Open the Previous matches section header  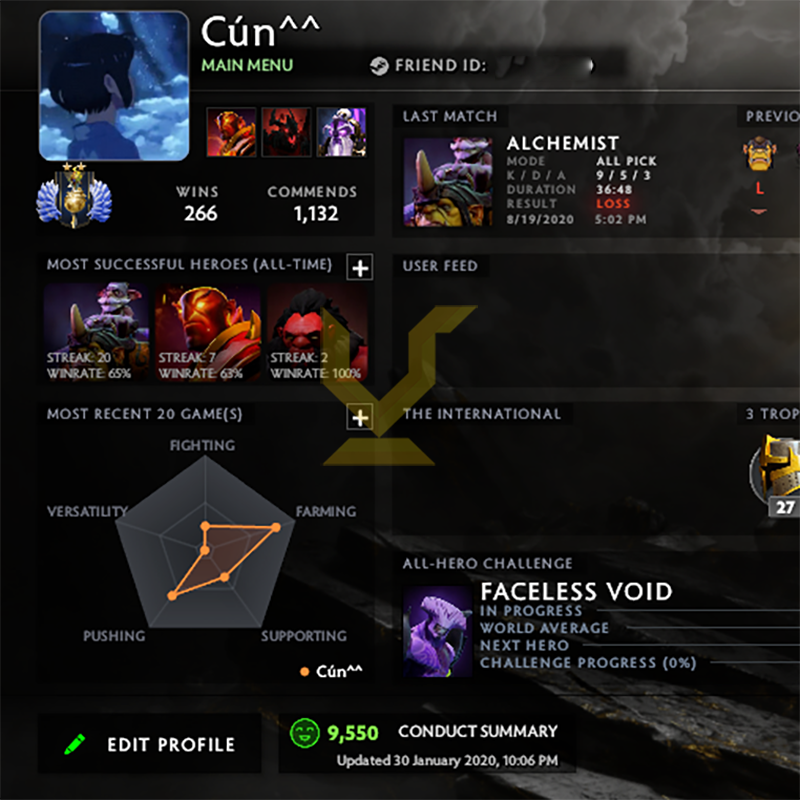coord(769,116)
